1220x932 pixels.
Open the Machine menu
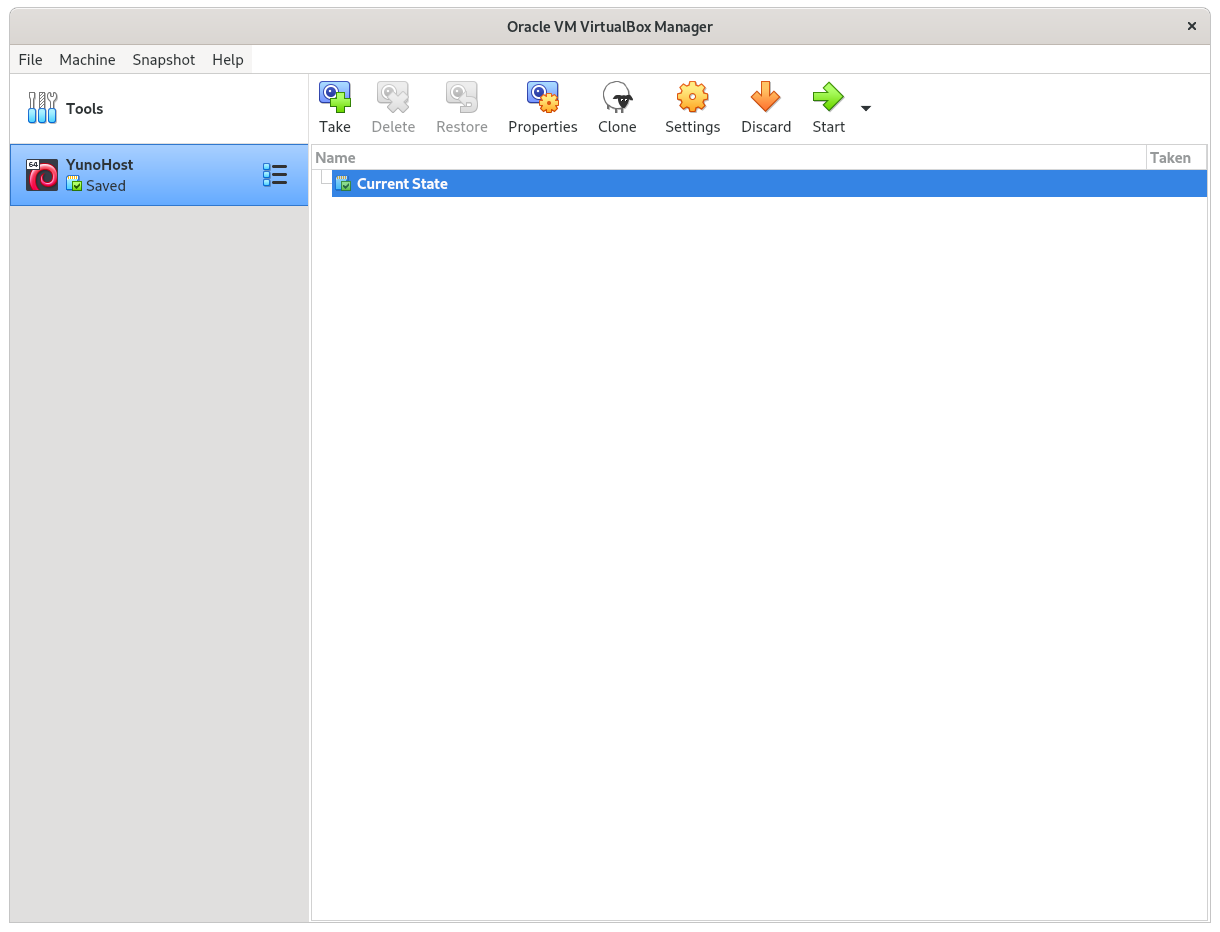coord(87,60)
